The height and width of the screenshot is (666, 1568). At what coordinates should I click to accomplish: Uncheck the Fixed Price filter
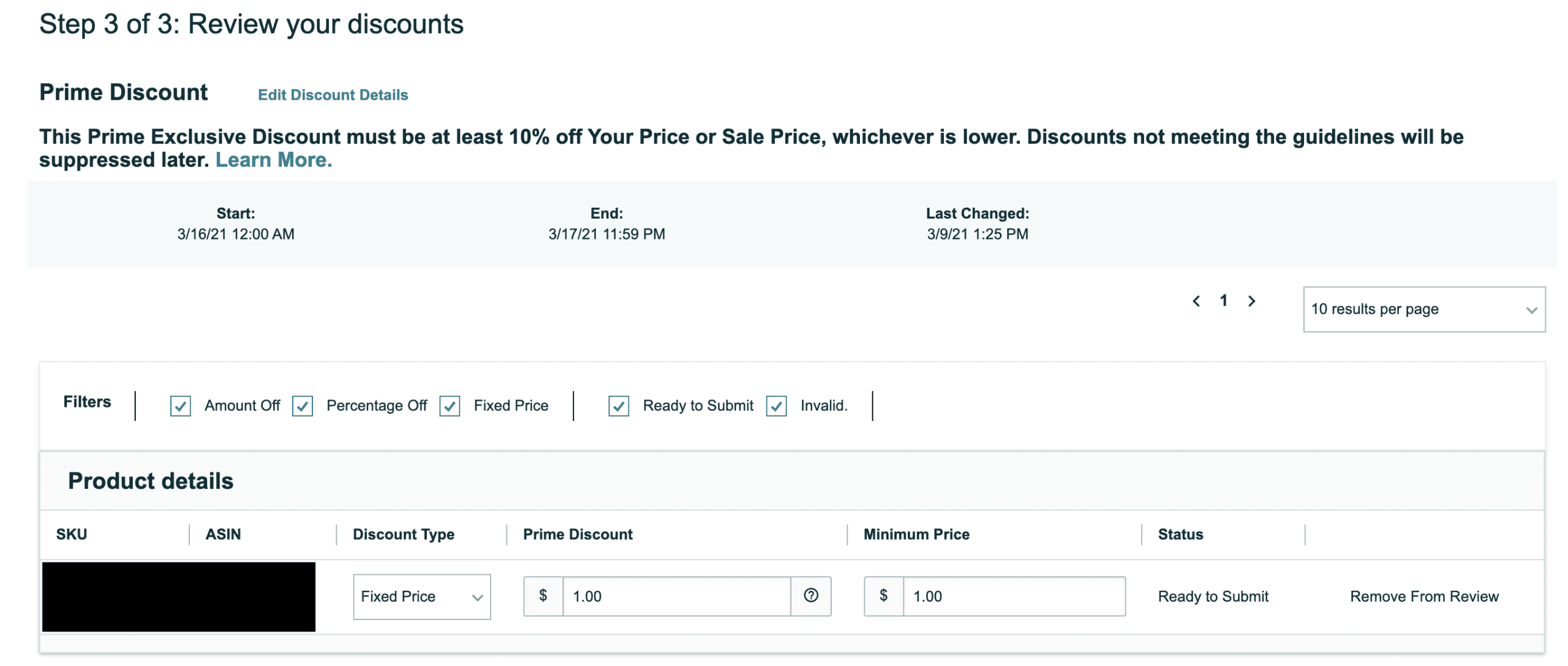click(x=451, y=406)
